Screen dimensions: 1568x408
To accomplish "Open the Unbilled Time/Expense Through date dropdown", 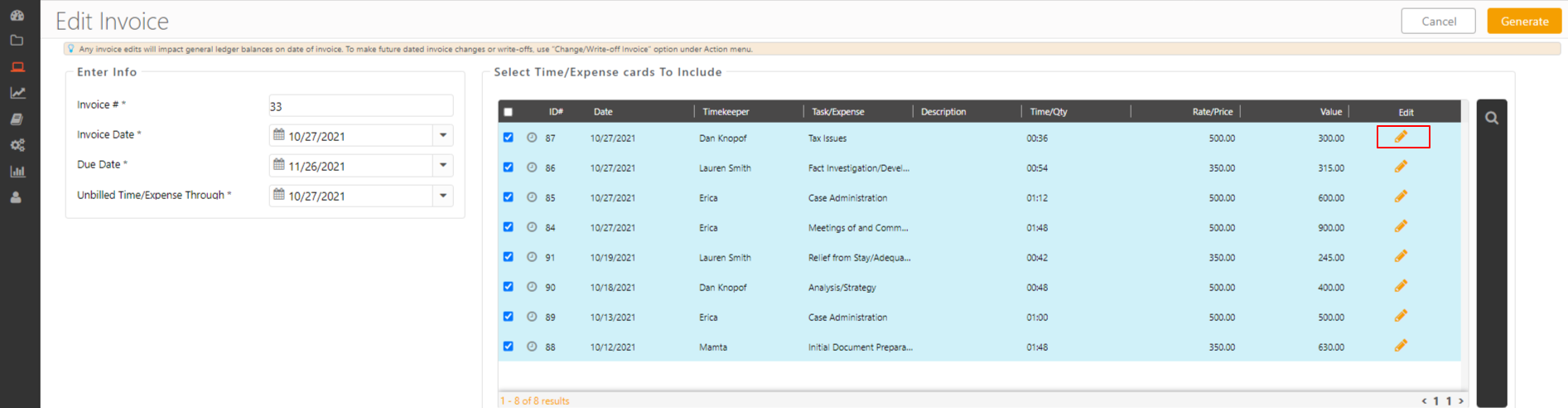I will pos(443,196).
